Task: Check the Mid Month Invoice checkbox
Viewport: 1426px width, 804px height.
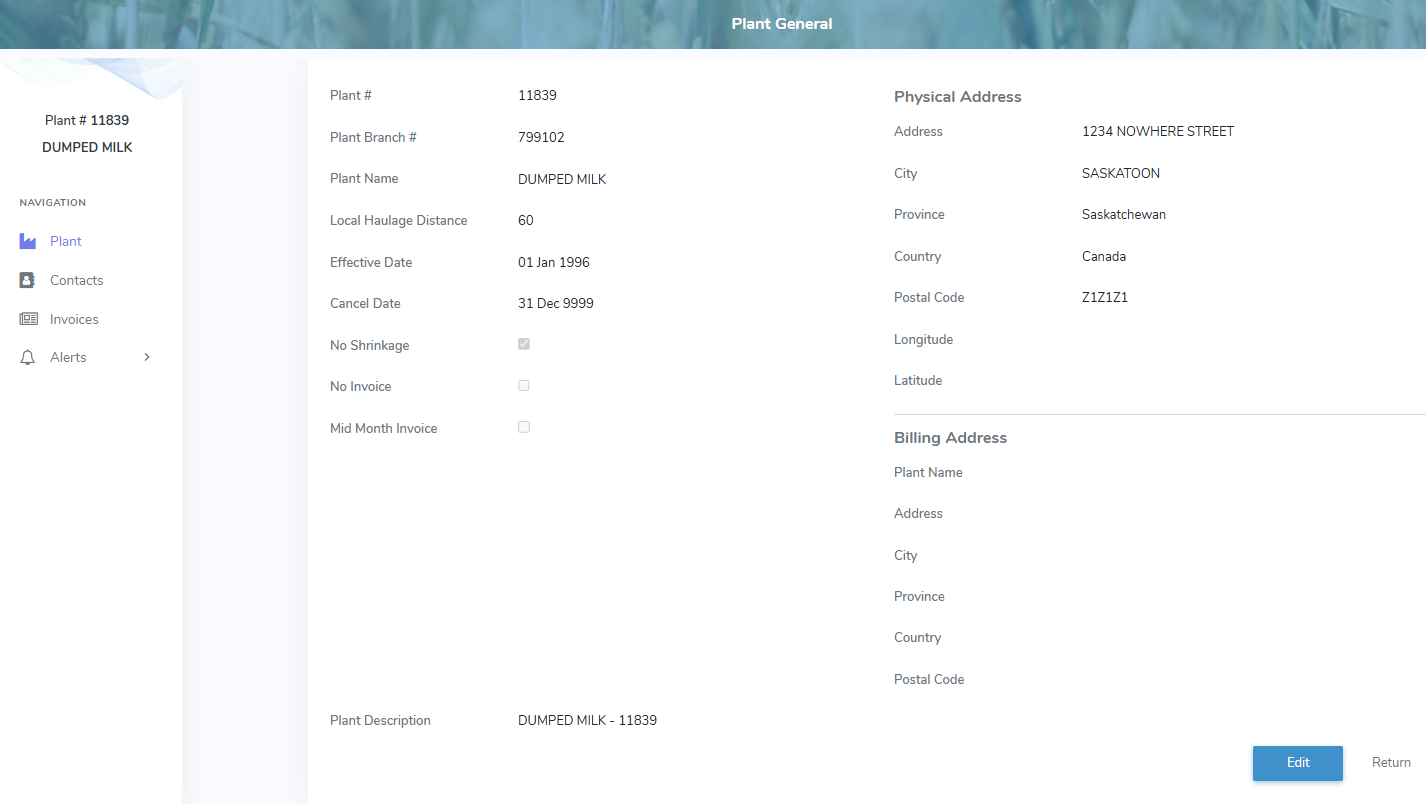Action: click(x=524, y=427)
